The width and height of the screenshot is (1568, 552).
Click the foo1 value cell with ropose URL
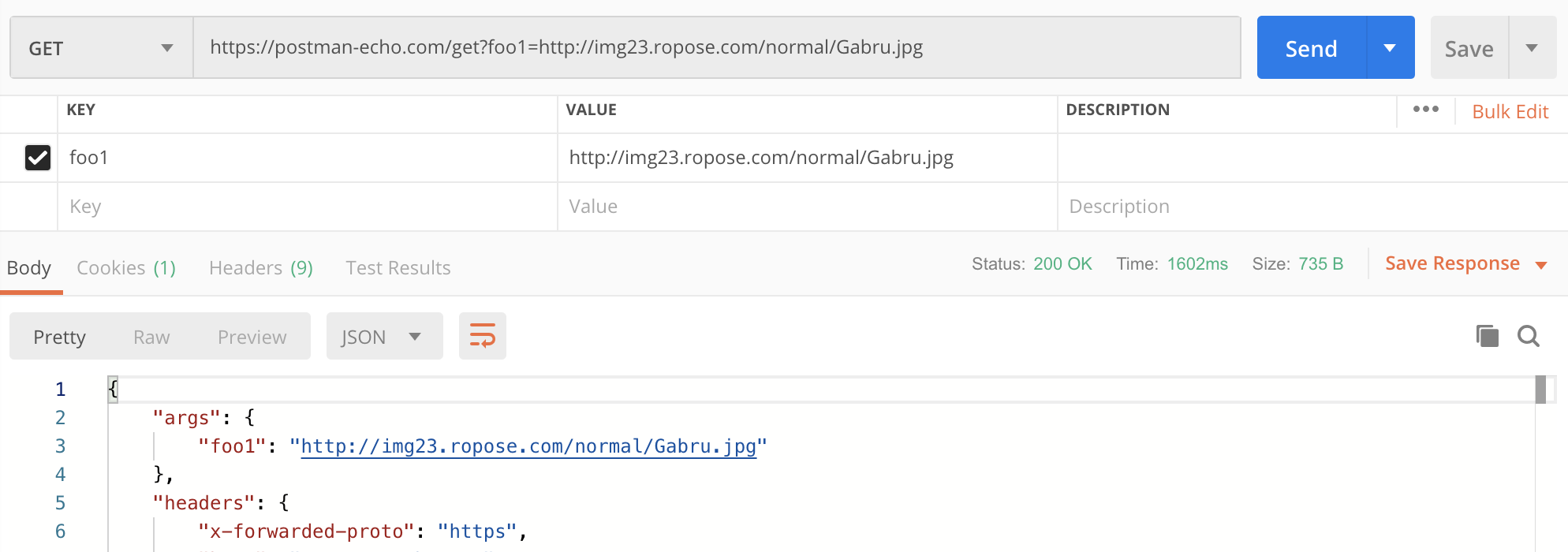tap(808, 158)
